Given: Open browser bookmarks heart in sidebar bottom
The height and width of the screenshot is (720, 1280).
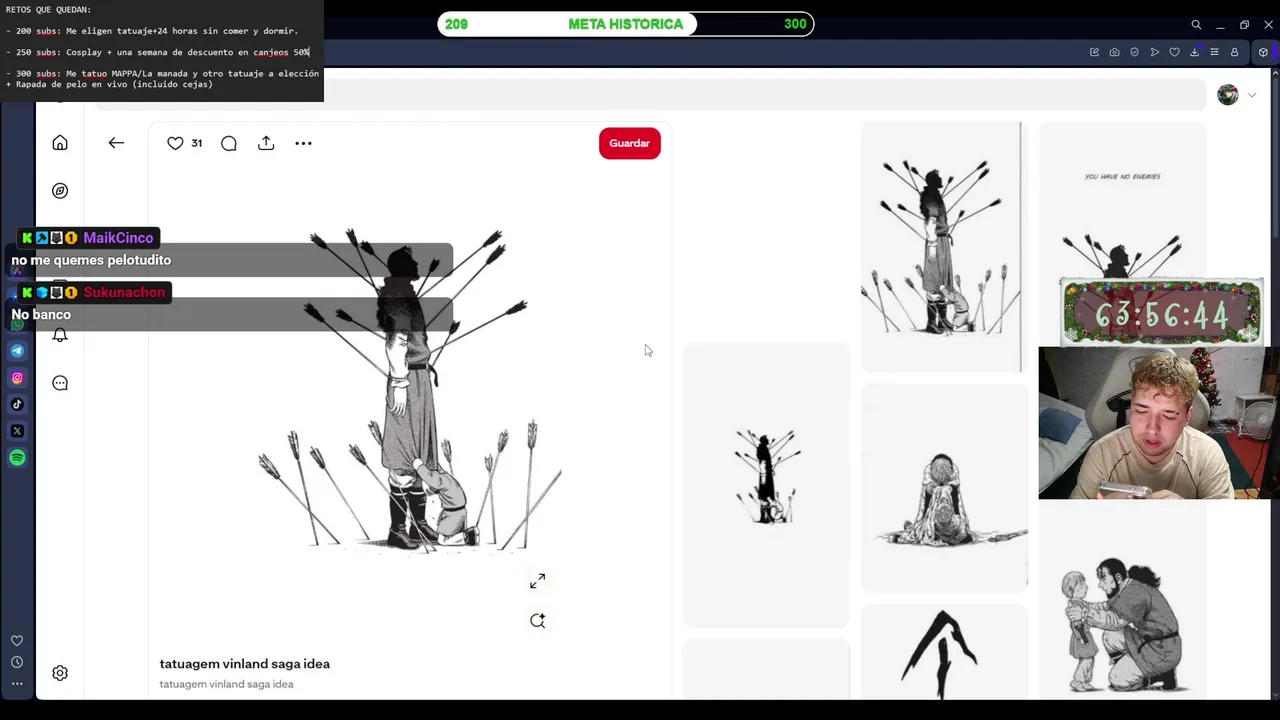Looking at the screenshot, I should [17, 641].
